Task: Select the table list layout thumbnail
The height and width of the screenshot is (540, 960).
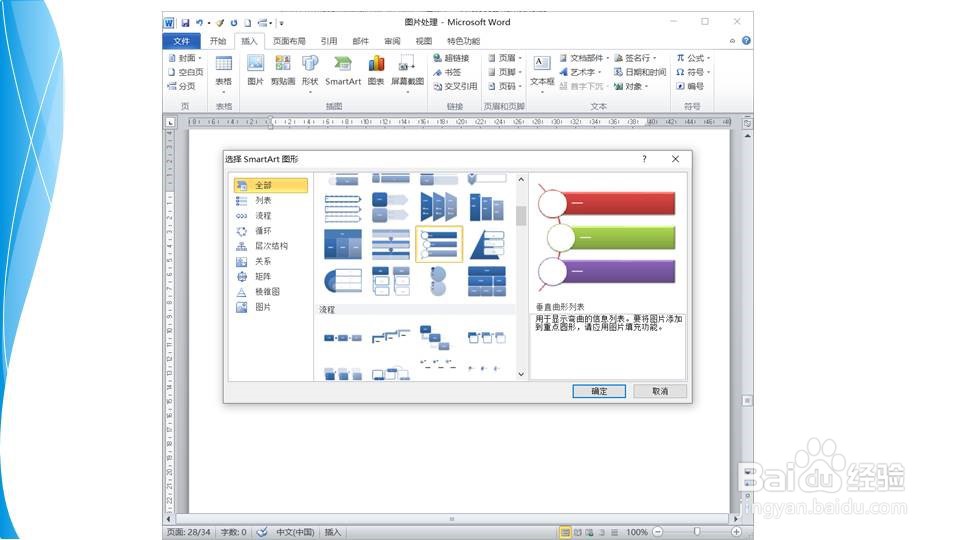Action: coord(343,244)
